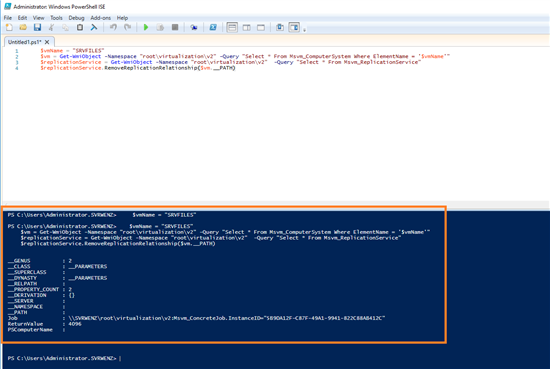
Task: Save the current script
Action: click(x=38, y=27)
